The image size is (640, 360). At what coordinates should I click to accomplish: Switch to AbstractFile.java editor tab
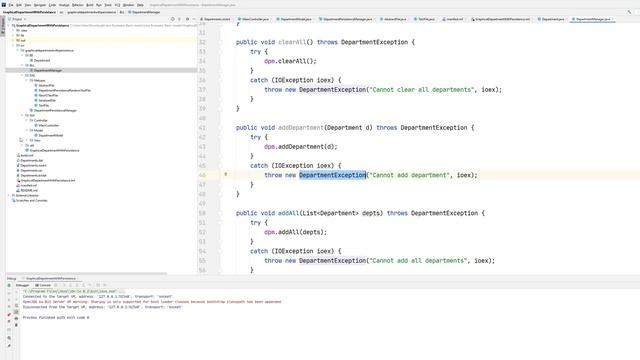pyautogui.click(x=395, y=19)
